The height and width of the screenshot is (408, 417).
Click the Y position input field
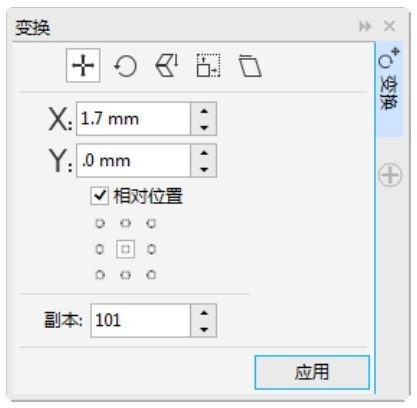[133, 161]
